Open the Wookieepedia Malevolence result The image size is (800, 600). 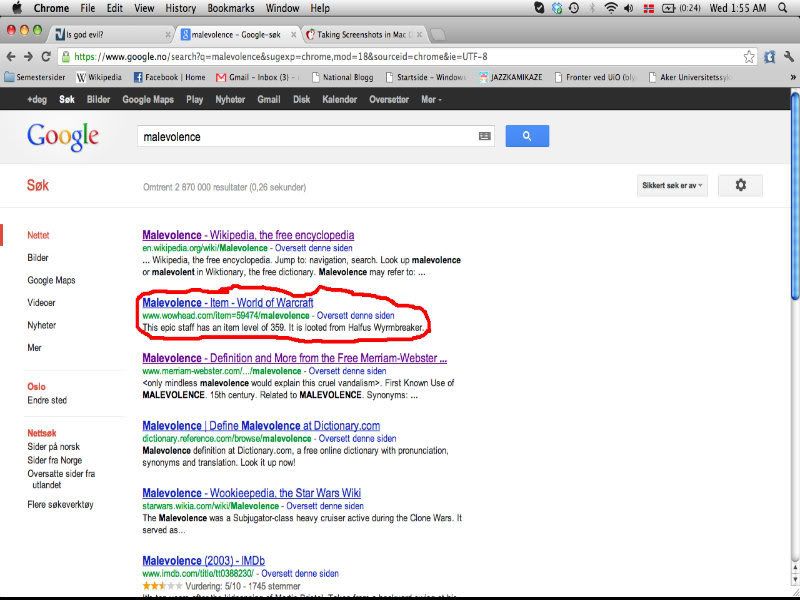[251, 493]
